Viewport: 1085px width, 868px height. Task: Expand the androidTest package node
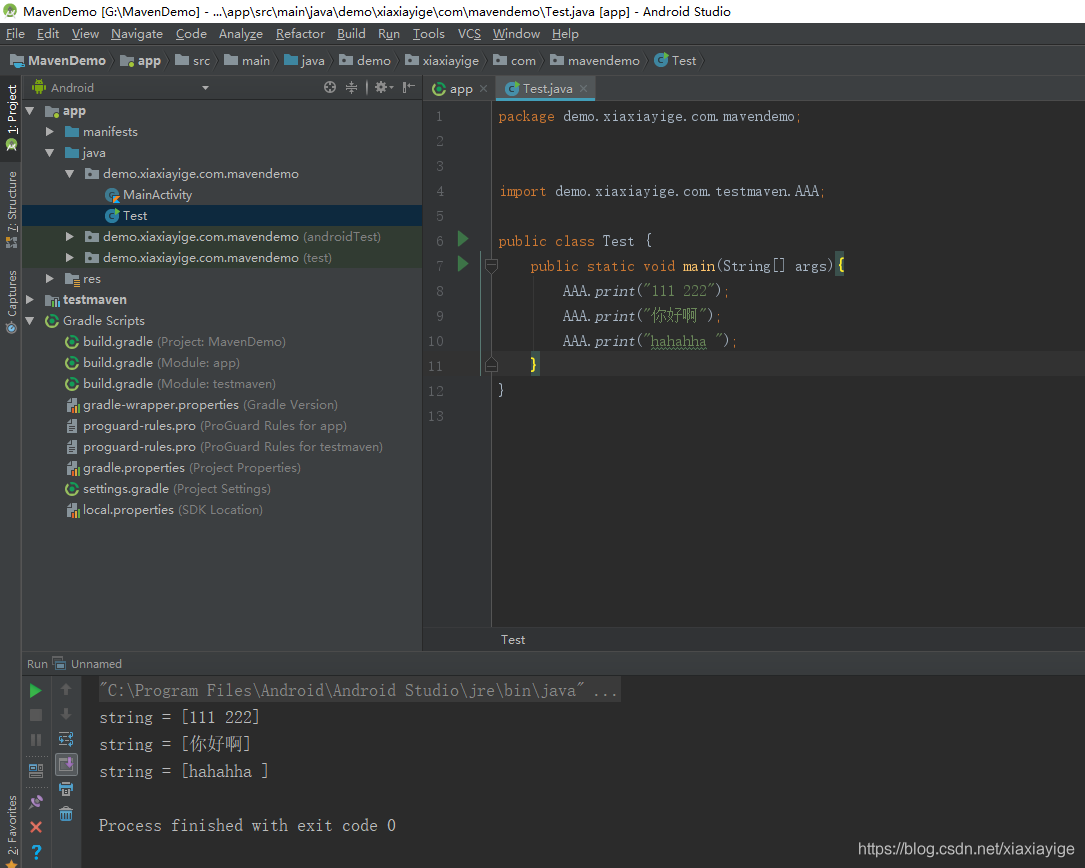click(x=70, y=237)
